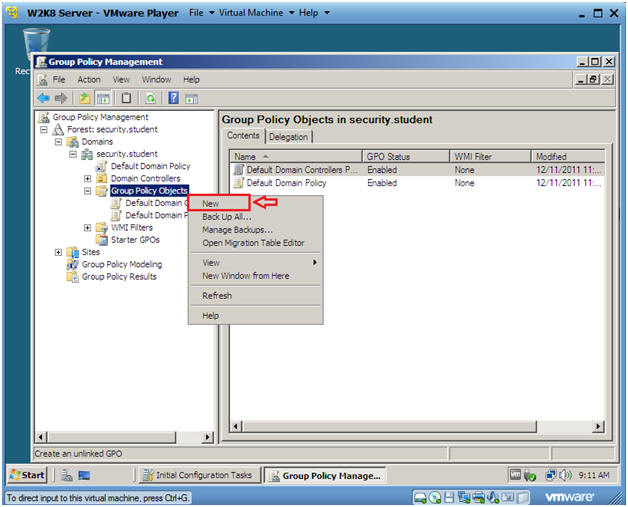Viewport: 628px width, 507px height.
Task: Click the Refresh toolbar icon
Action: tap(150, 98)
